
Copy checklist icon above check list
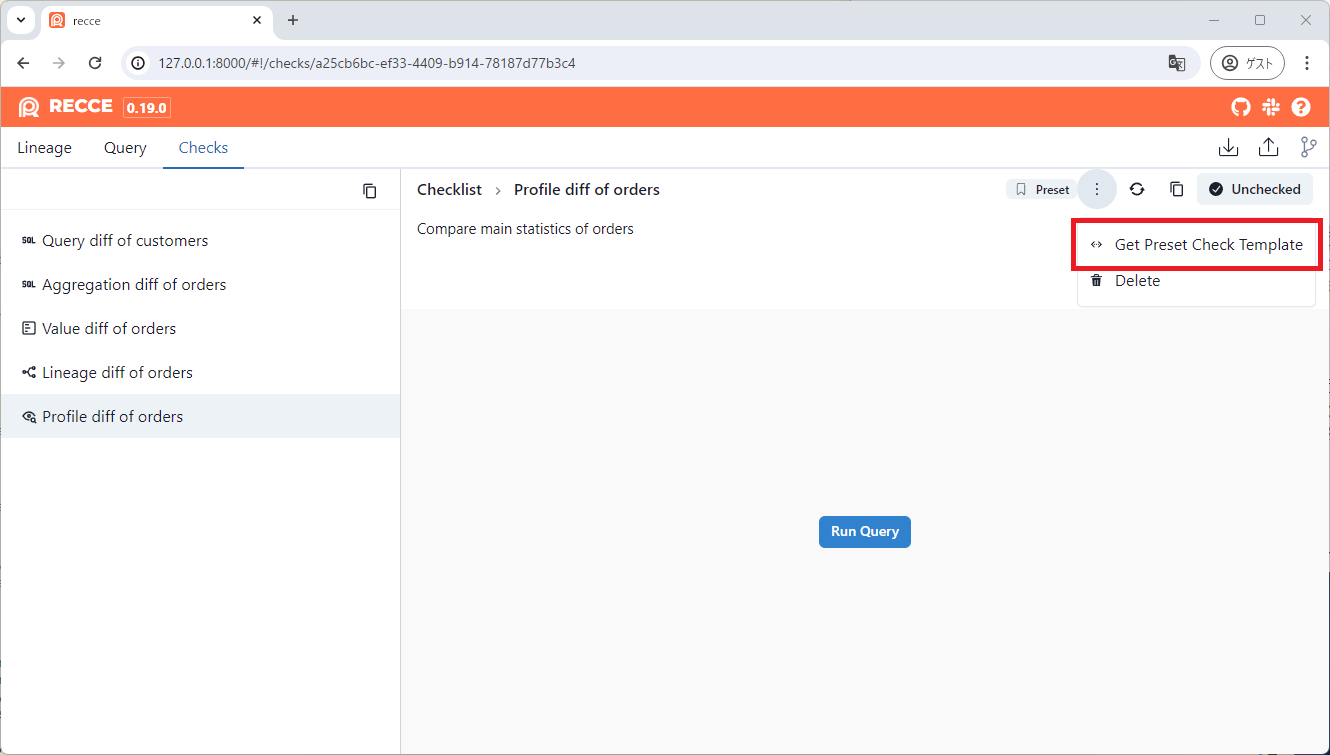[370, 191]
